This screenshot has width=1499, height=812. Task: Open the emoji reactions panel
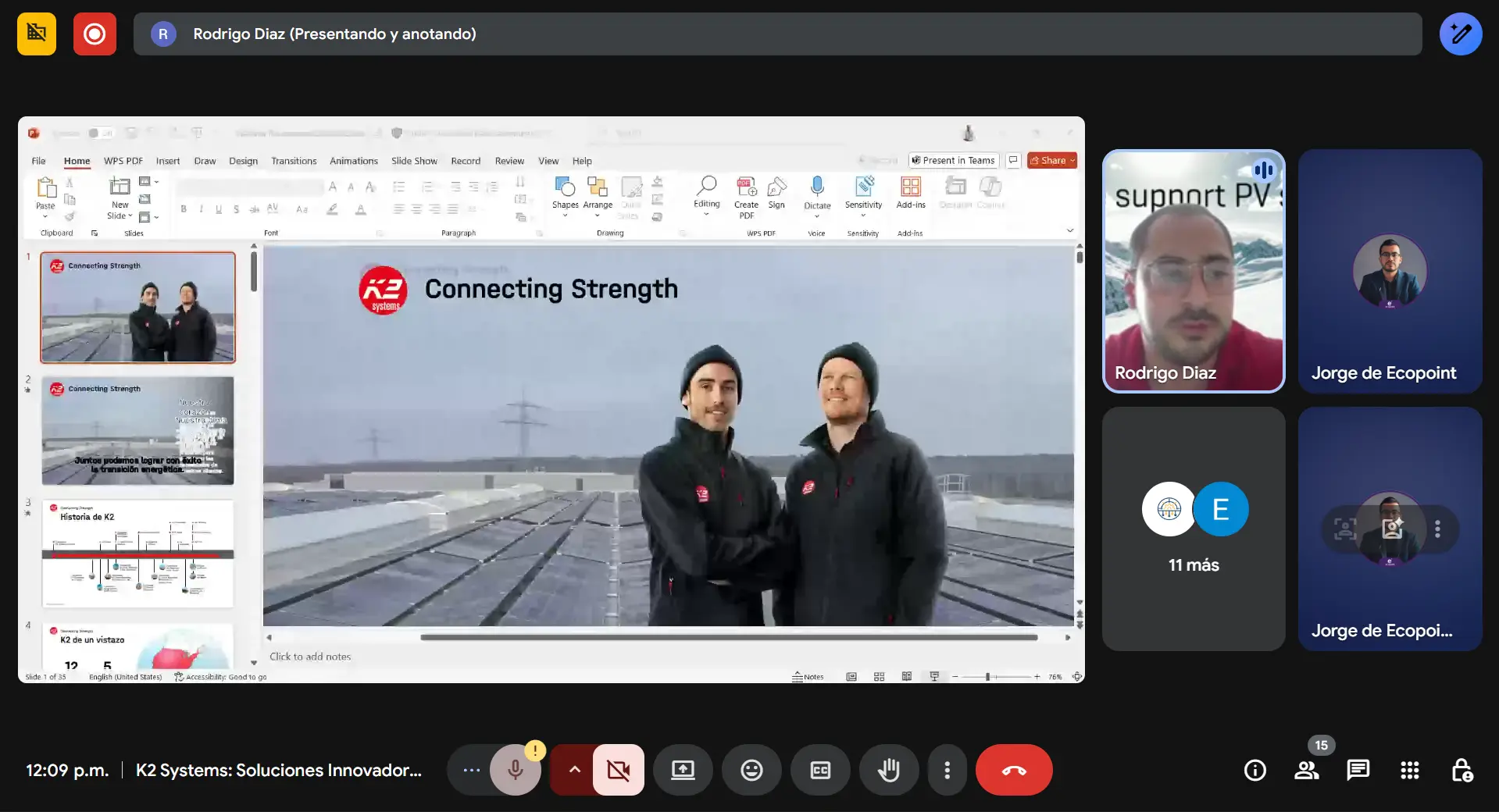(x=751, y=771)
